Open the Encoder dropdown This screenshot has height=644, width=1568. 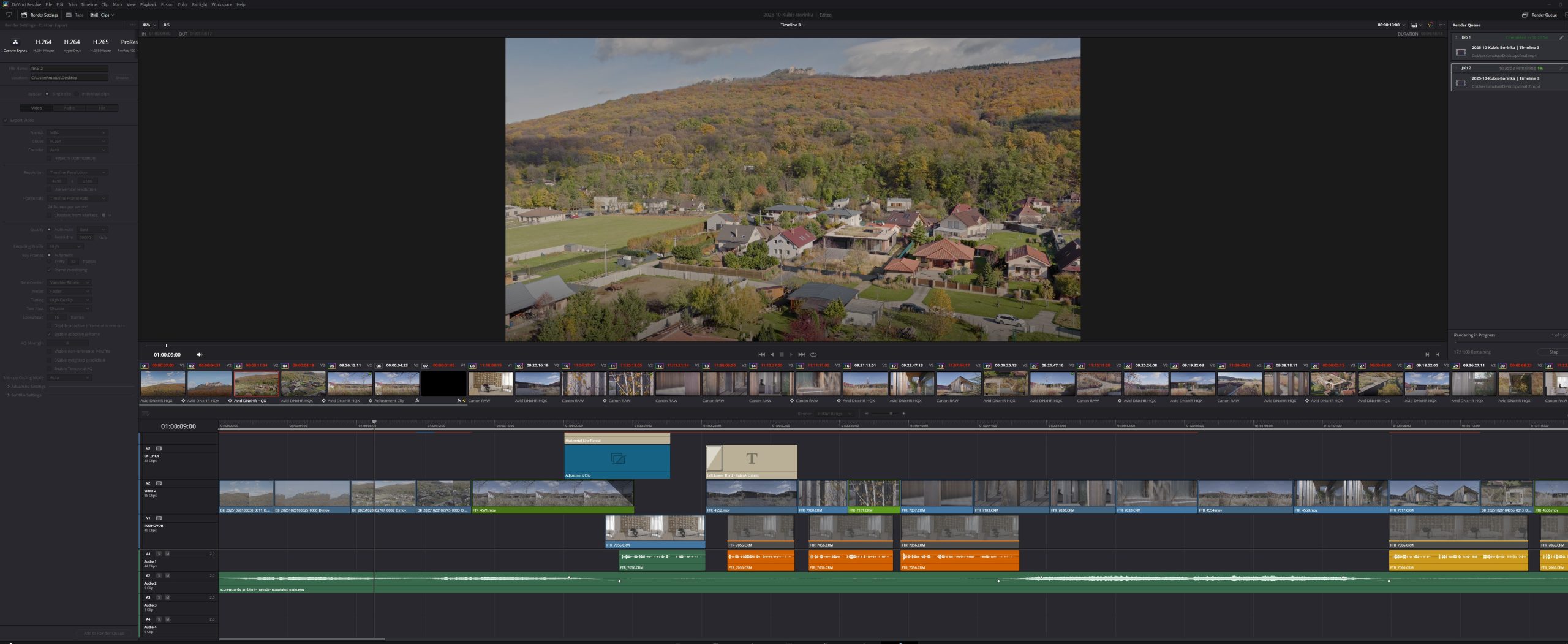coord(77,150)
